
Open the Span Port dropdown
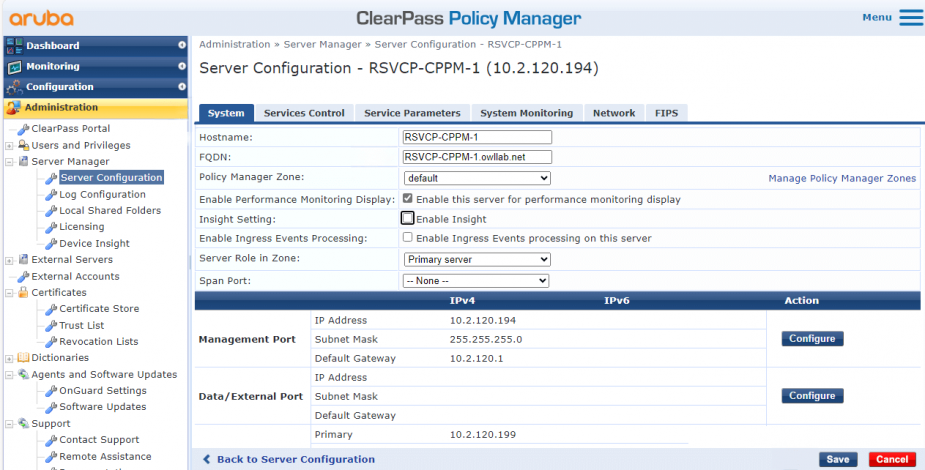click(x=476, y=281)
